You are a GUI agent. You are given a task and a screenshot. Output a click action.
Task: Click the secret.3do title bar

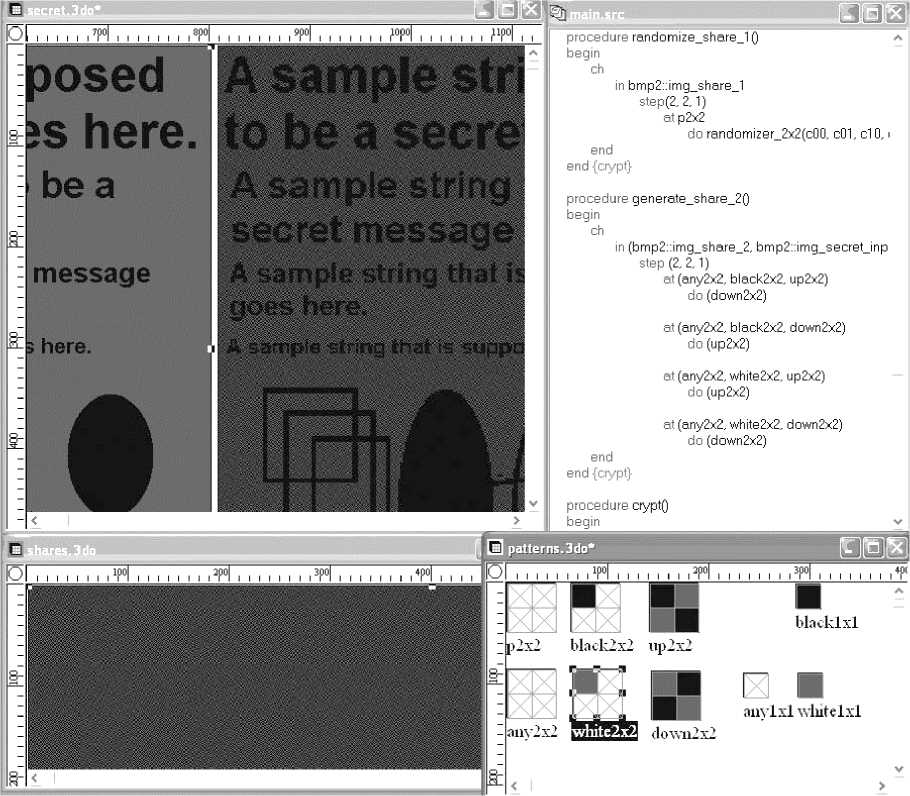[274, 10]
